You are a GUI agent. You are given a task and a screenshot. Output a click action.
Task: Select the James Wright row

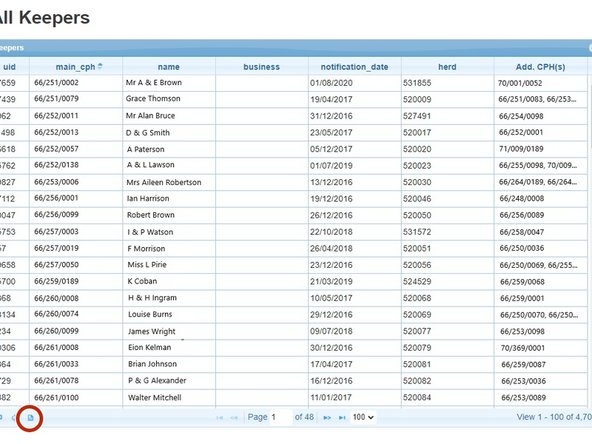(x=293, y=331)
